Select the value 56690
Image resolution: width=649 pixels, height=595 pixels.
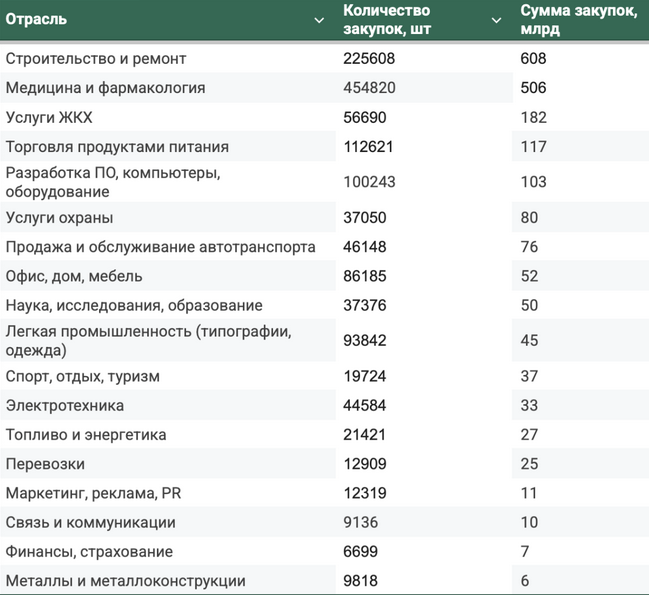pyautogui.click(x=365, y=118)
